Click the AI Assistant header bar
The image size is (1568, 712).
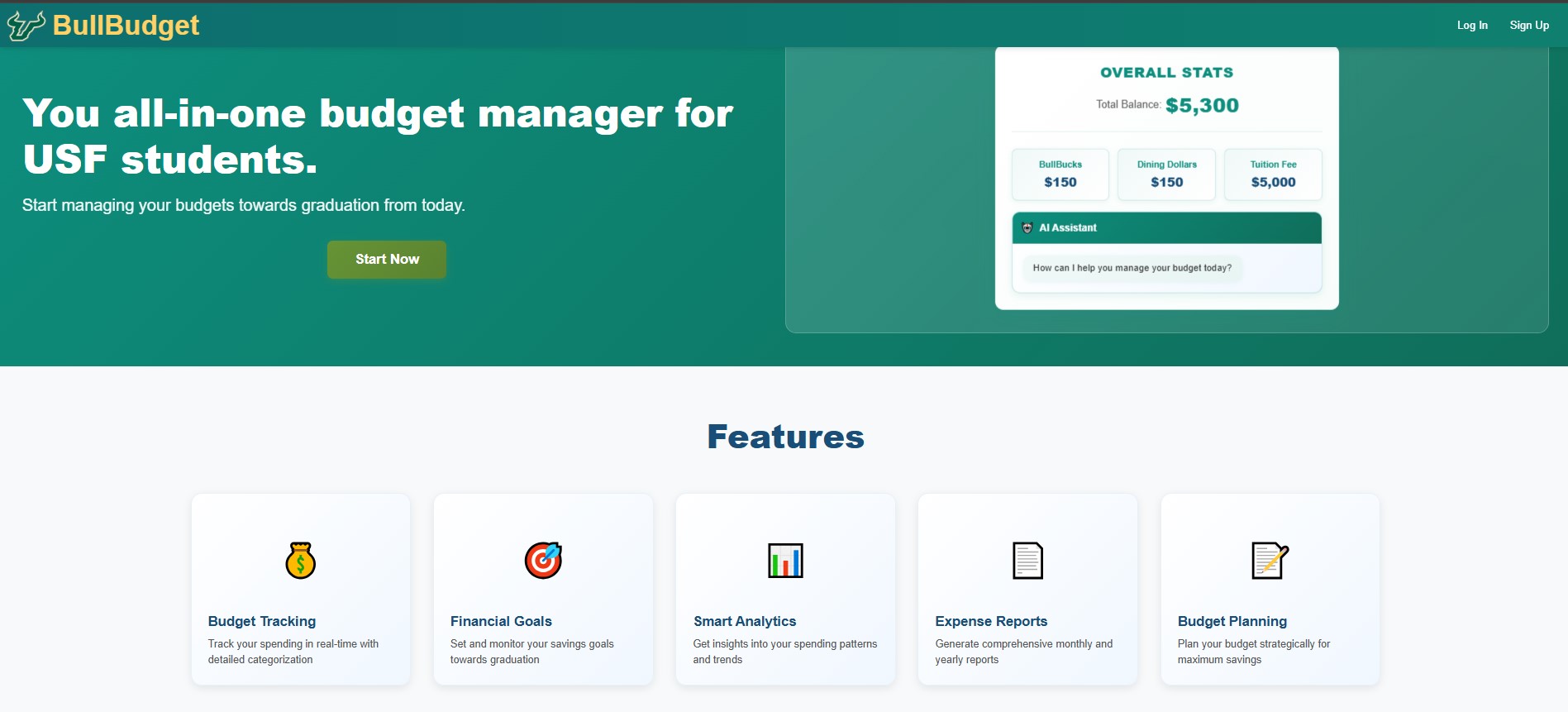(x=1166, y=228)
